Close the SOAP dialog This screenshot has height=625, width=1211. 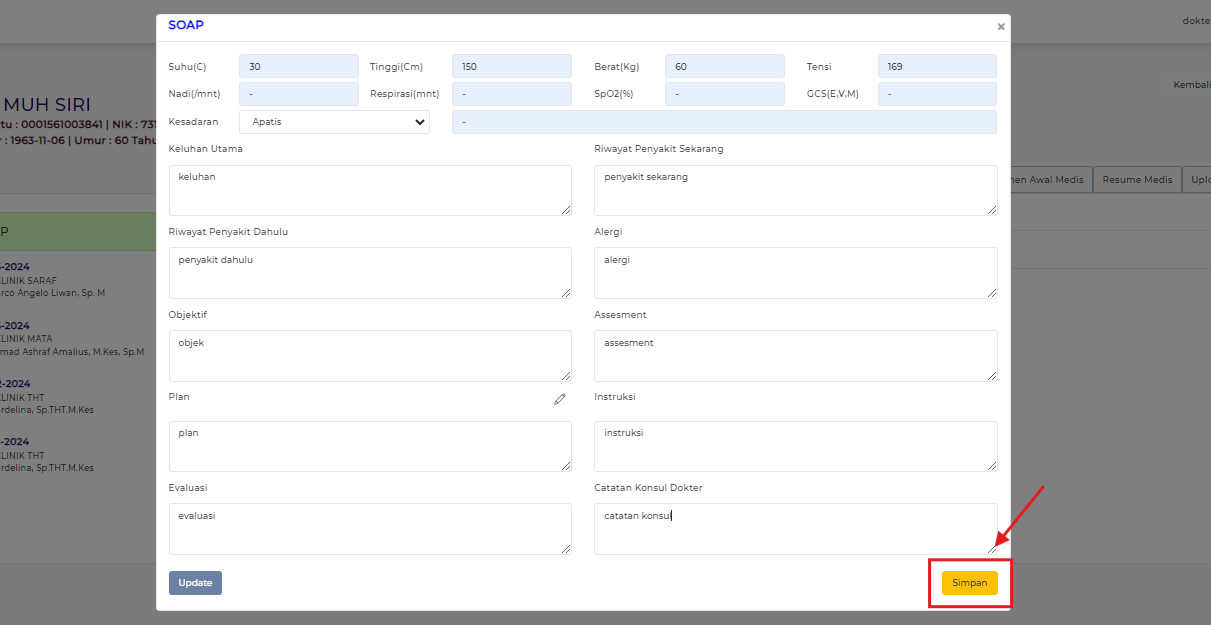1000,27
